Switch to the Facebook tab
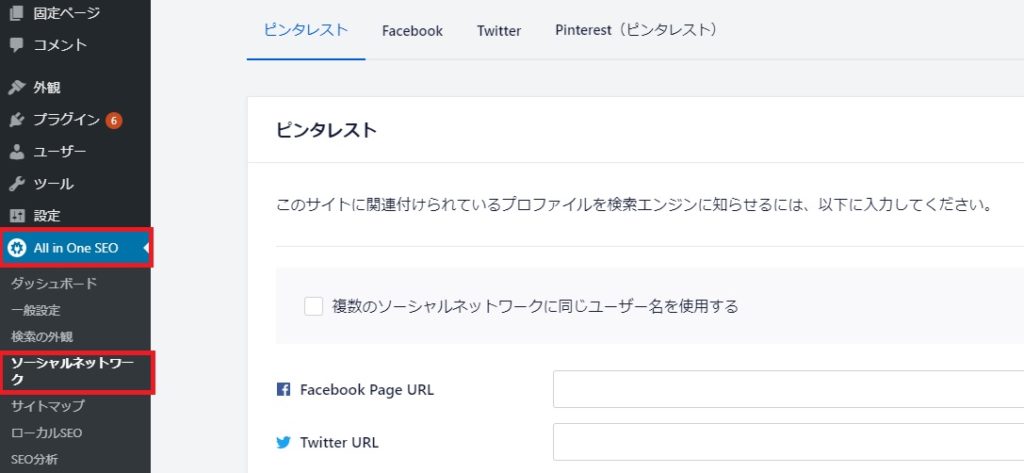 [412, 31]
